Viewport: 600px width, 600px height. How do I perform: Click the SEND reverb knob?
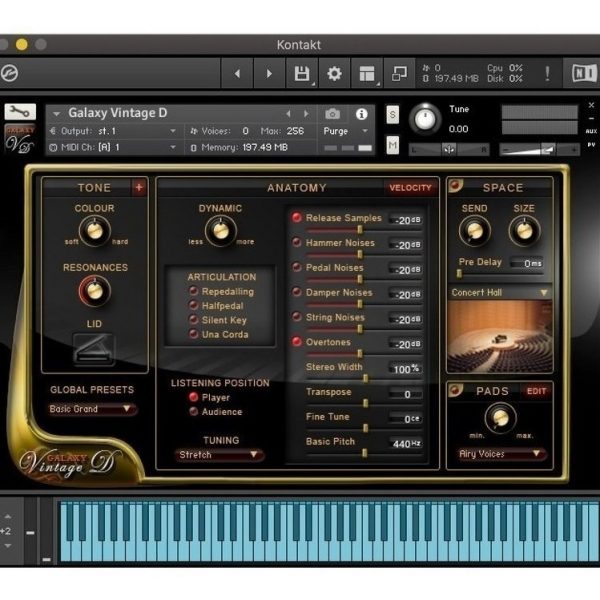[474, 231]
